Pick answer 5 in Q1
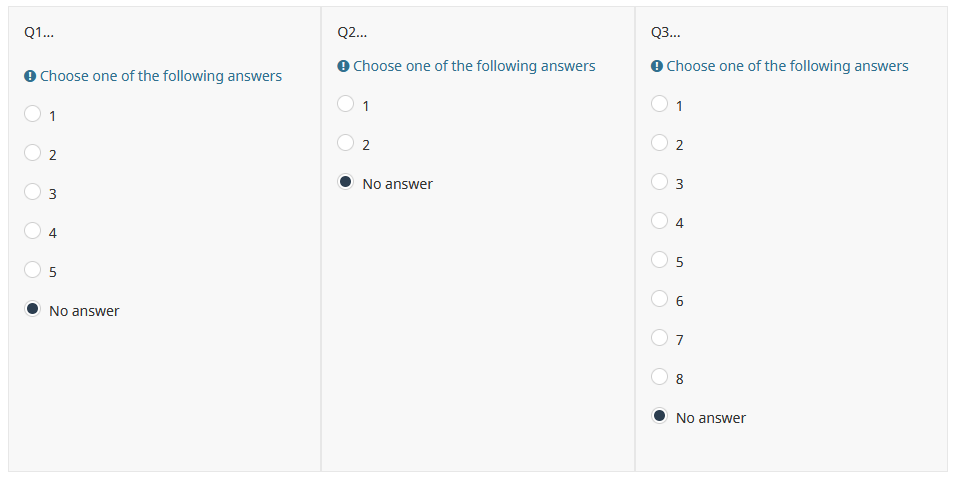Viewport: 956px width, 481px height. (x=33, y=270)
